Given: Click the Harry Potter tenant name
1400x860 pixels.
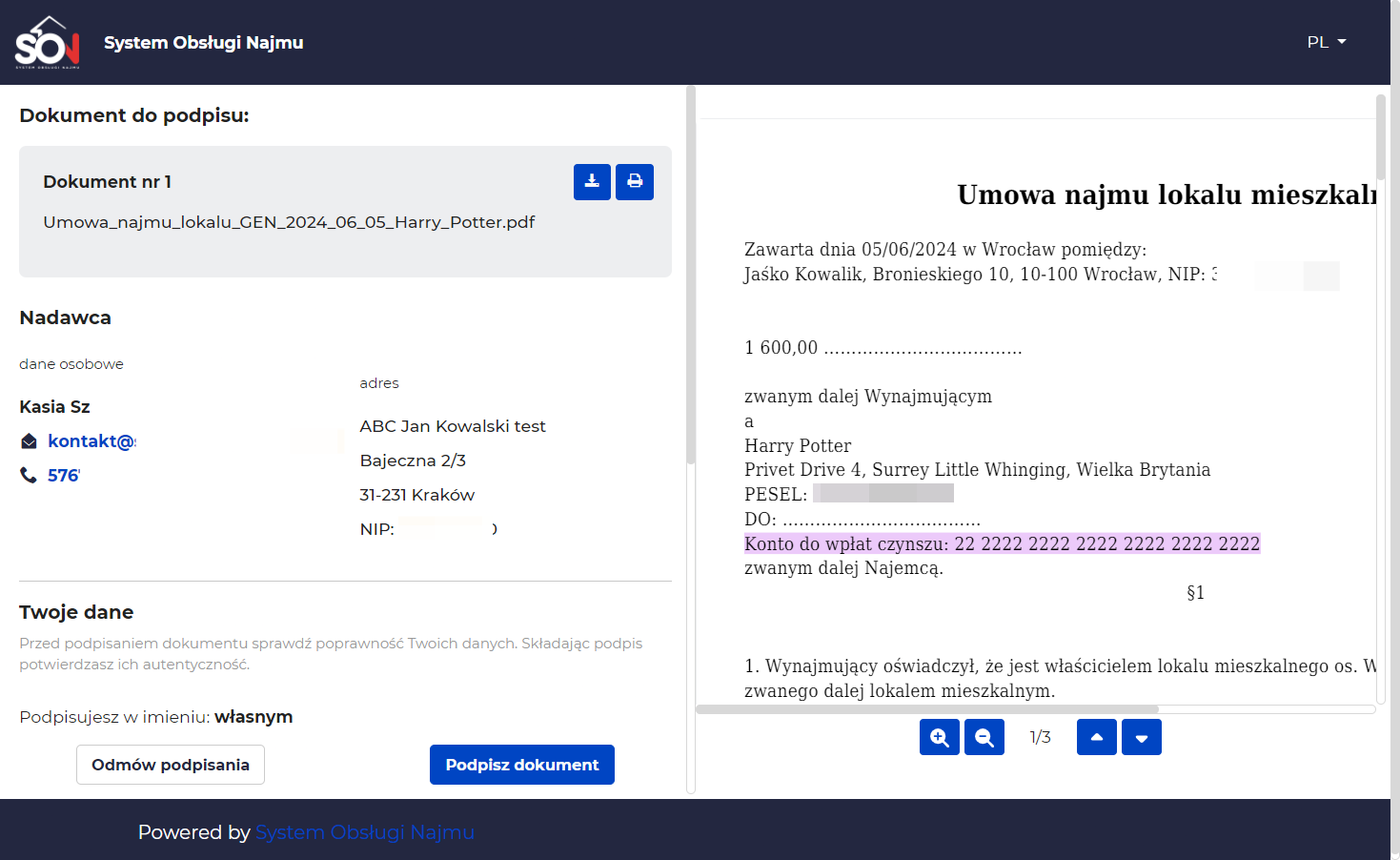Looking at the screenshot, I should click(798, 445).
